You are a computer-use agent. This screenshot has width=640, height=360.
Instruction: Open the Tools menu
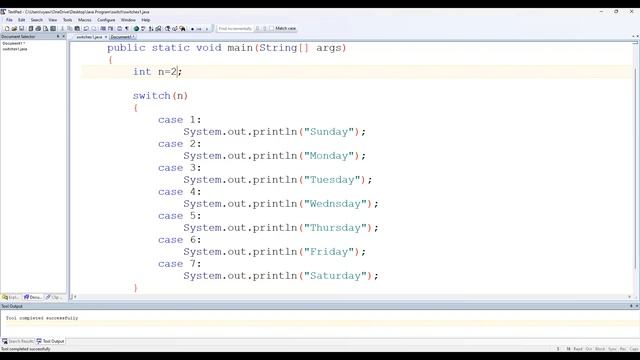coord(67,20)
